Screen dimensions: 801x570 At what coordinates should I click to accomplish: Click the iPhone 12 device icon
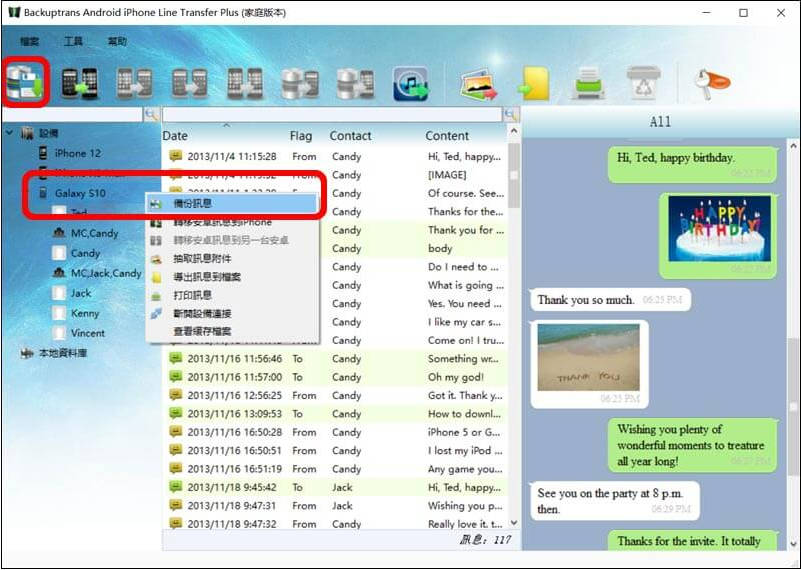tap(43, 153)
